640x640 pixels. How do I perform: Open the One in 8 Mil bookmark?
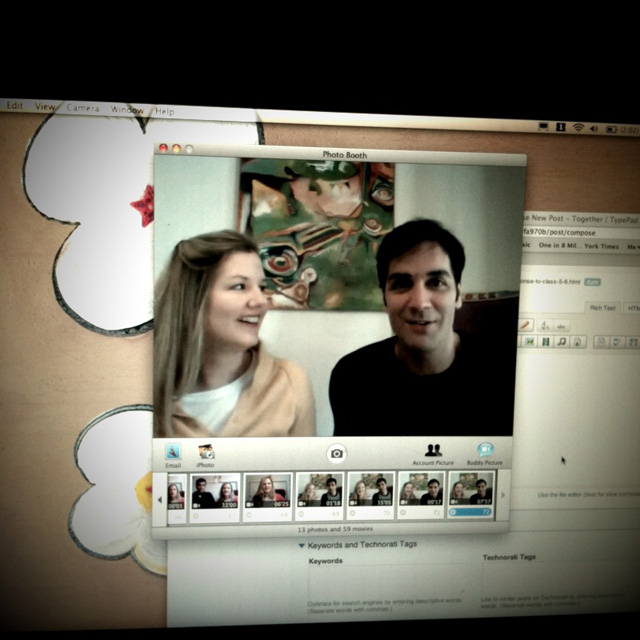click(x=558, y=245)
